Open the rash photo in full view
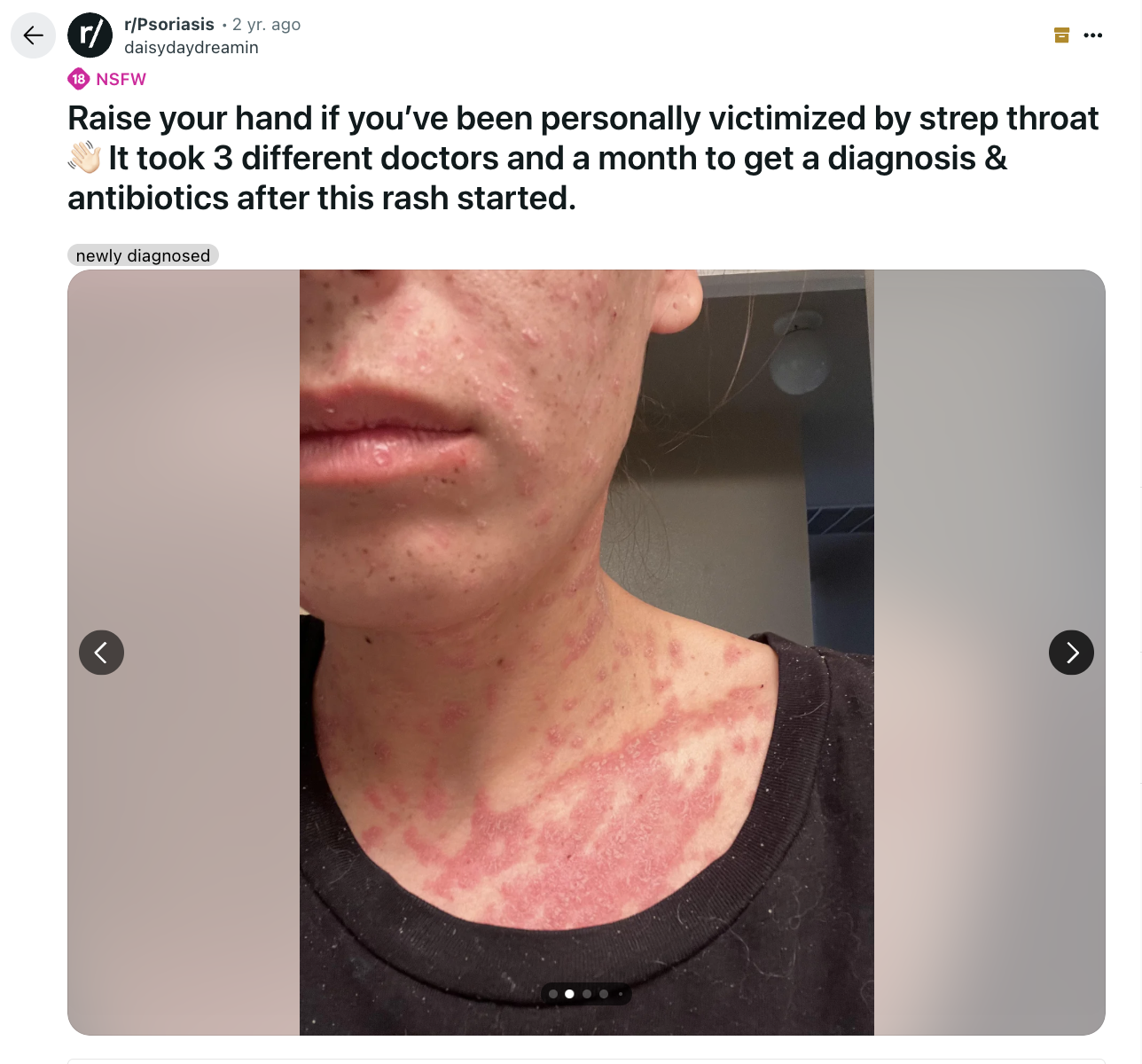The width and height of the screenshot is (1142, 1064). coord(587,653)
